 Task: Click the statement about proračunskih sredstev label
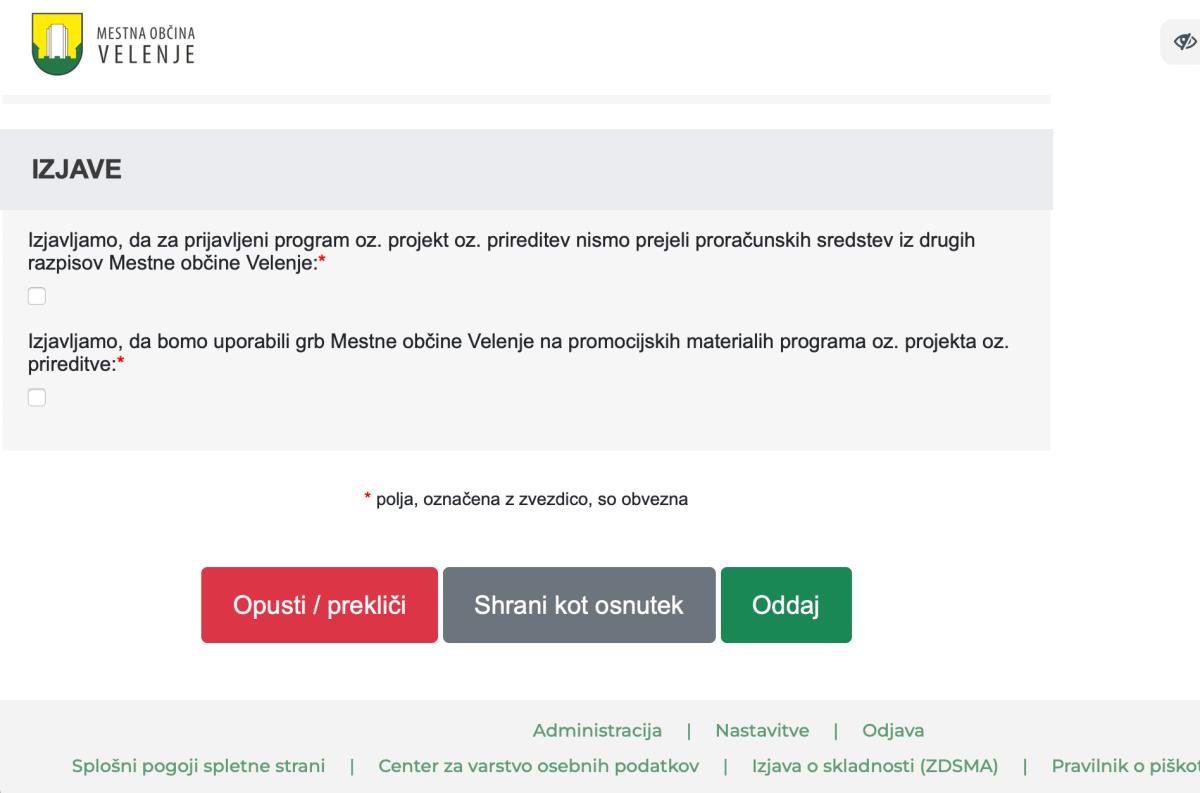pyautogui.click(x=500, y=252)
